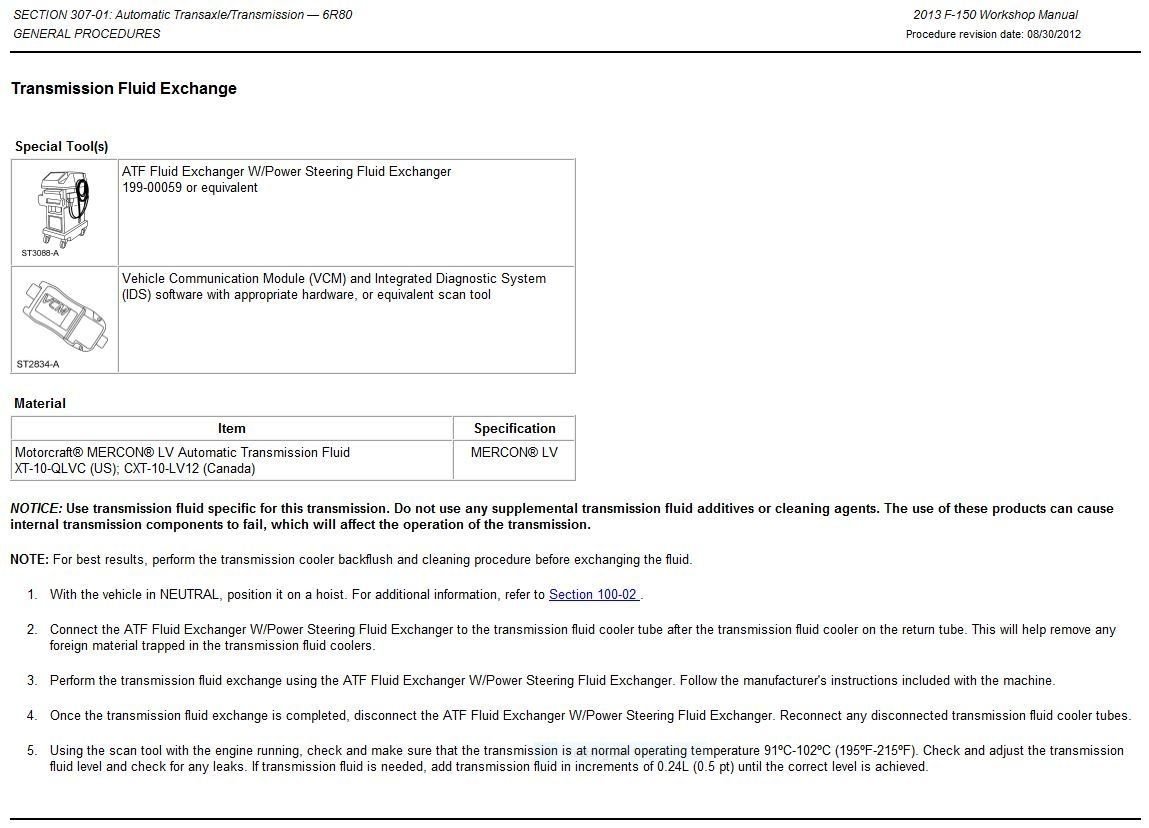
Task: Click the Integrated Diagnostic System description text
Action: [333, 287]
